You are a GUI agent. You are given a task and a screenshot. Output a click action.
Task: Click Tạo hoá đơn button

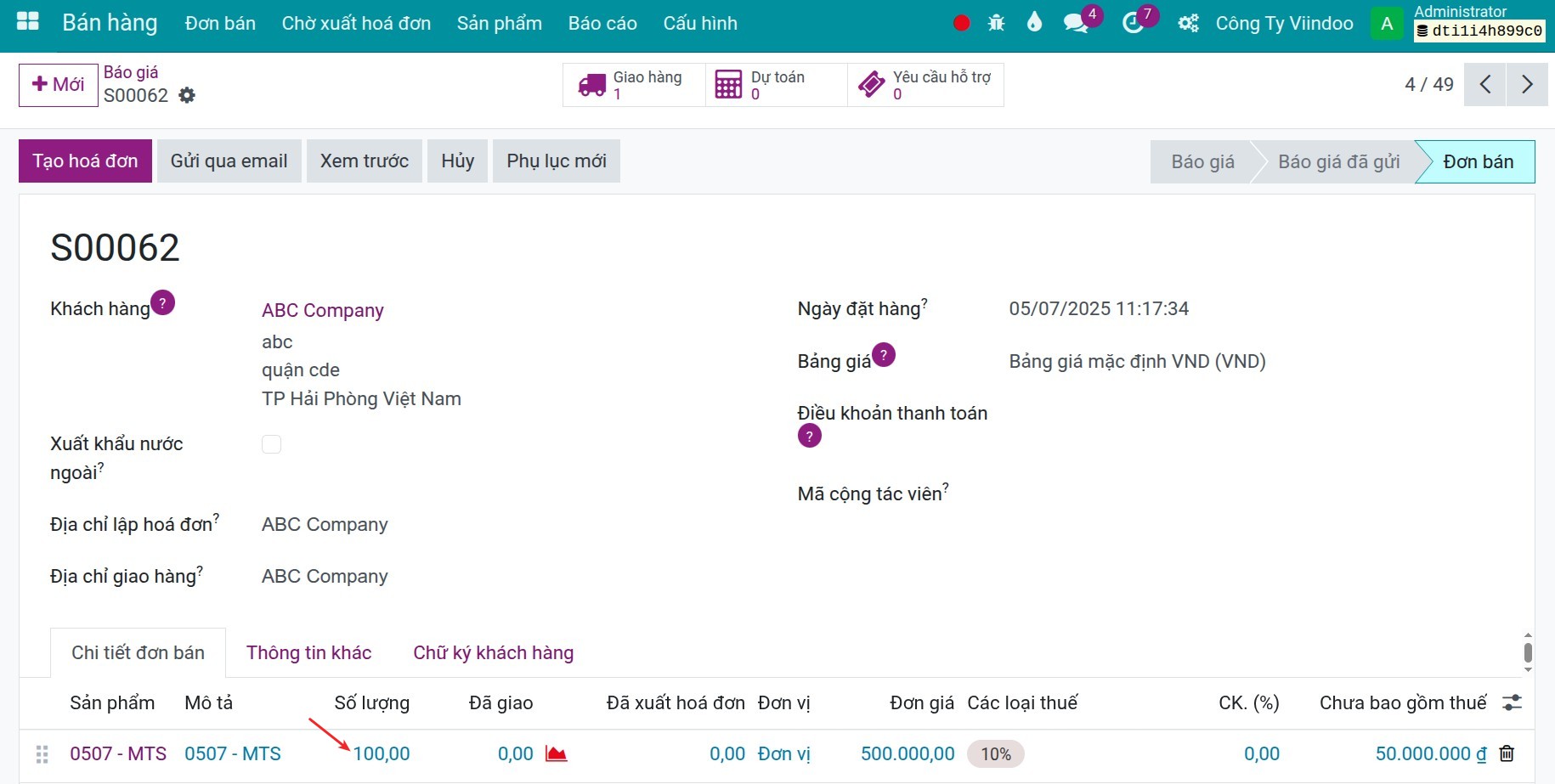point(85,161)
